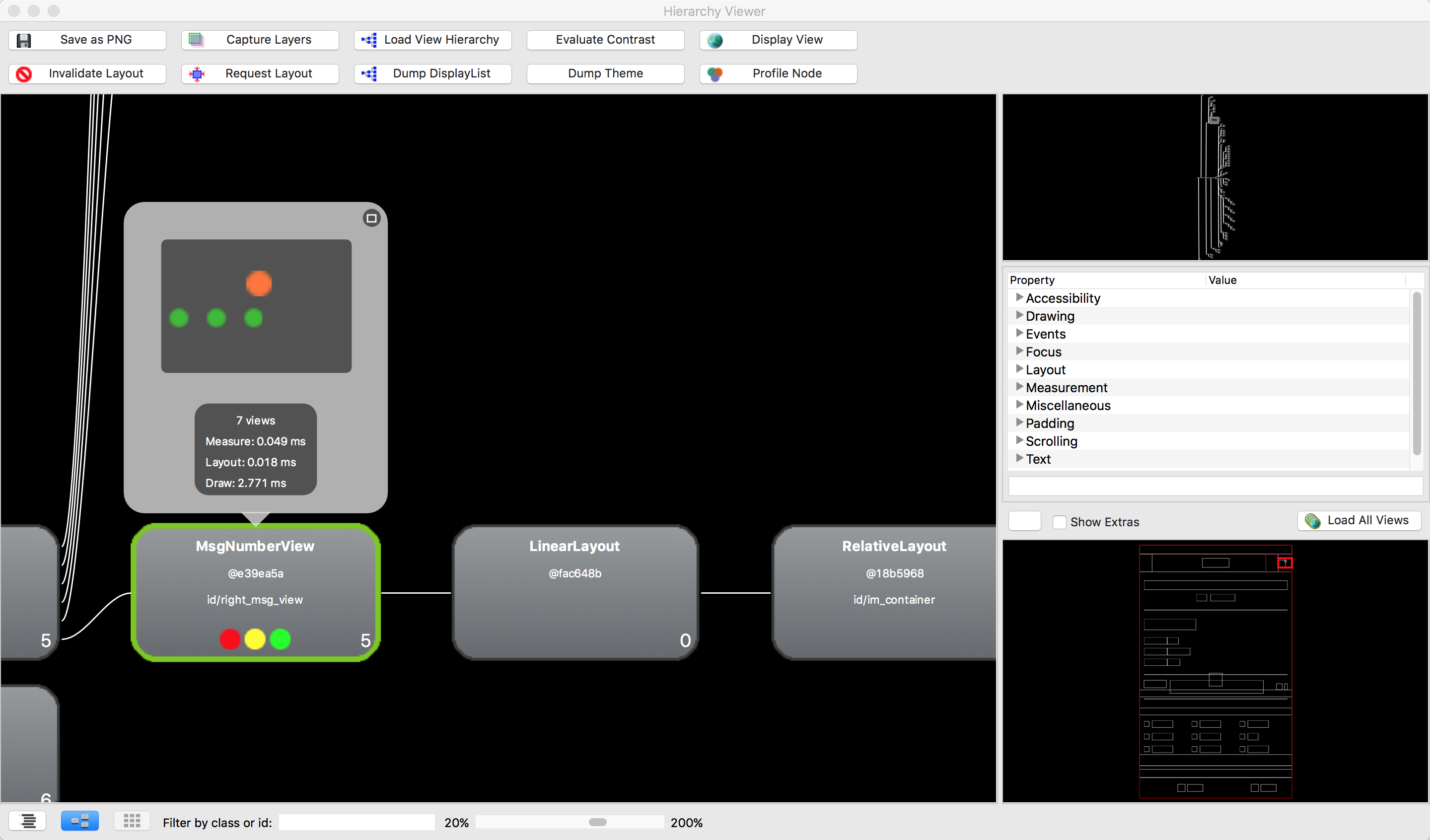Click the Request Layout icon

pos(197,74)
